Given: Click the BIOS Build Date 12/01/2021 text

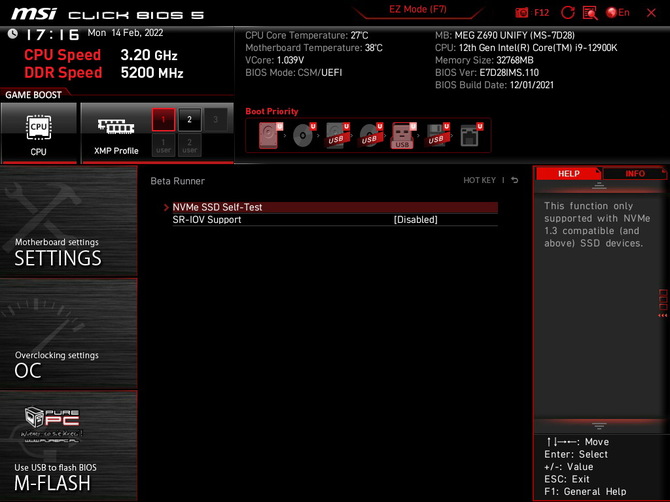Looking at the screenshot, I should [494, 85].
